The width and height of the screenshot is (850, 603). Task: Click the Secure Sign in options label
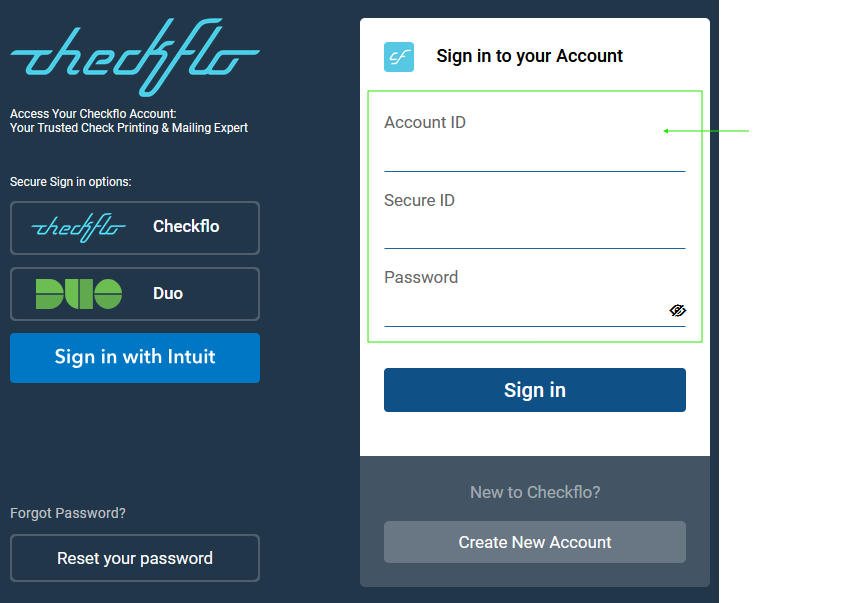70,182
